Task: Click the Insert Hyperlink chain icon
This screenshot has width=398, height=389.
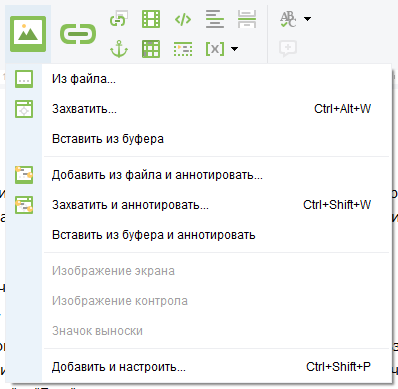Action: point(78,34)
